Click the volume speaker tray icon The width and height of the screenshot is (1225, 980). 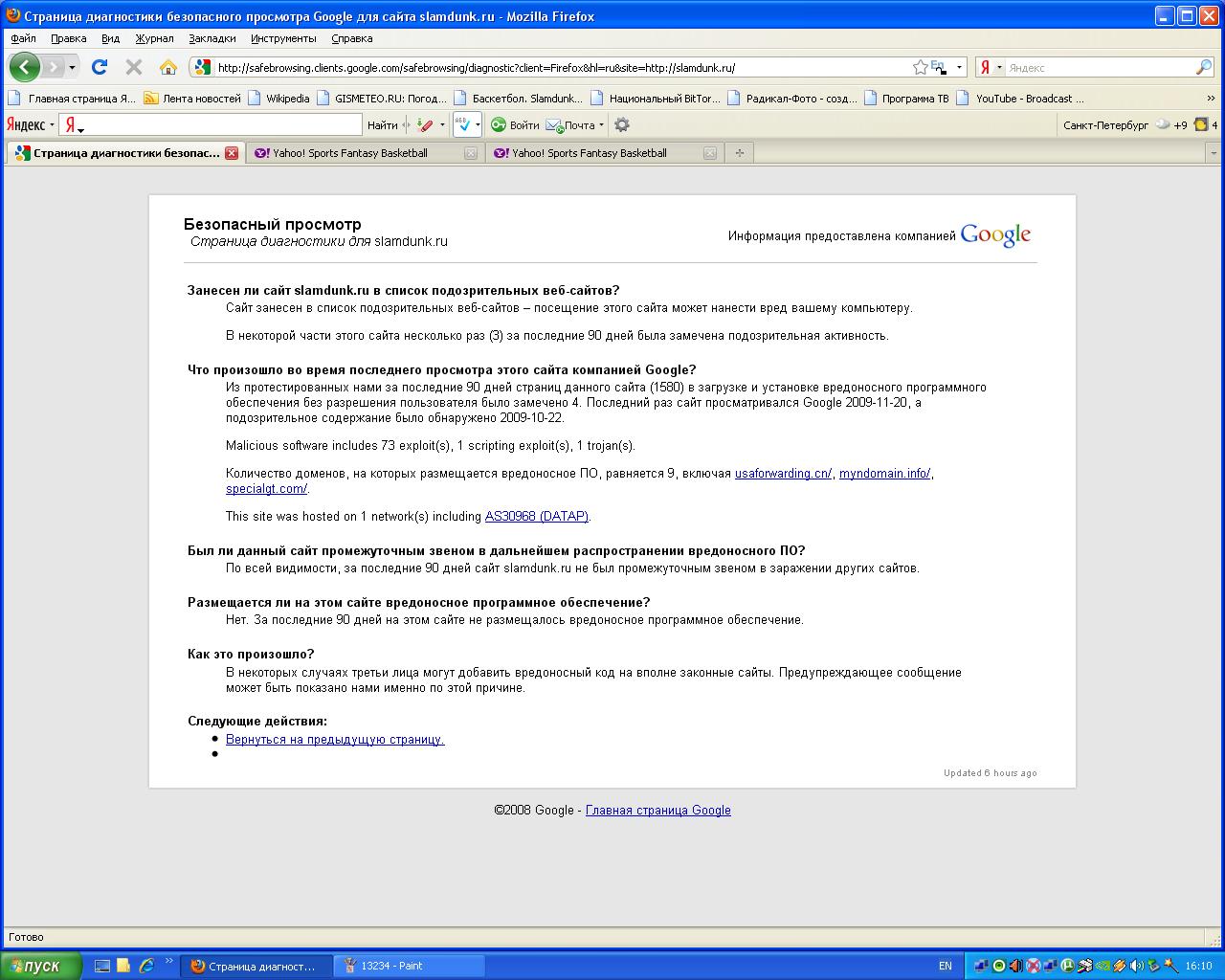tap(1136, 966)
